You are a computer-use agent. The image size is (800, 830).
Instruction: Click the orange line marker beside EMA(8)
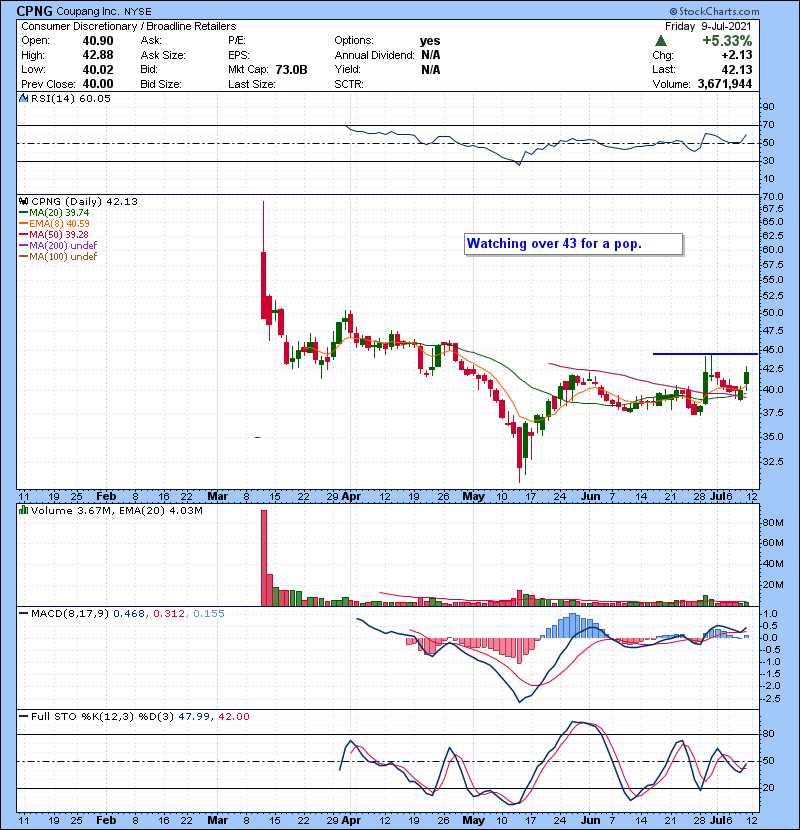(x=24, y=224)
